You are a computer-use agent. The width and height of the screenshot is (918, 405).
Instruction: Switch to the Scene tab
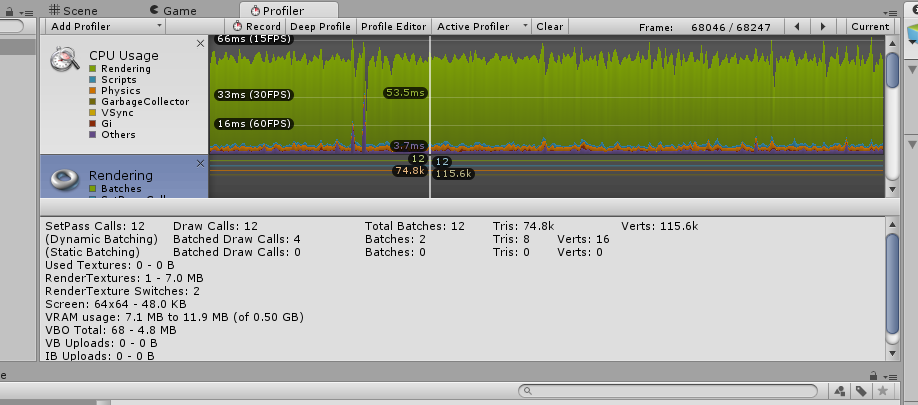tap(73, 11)
